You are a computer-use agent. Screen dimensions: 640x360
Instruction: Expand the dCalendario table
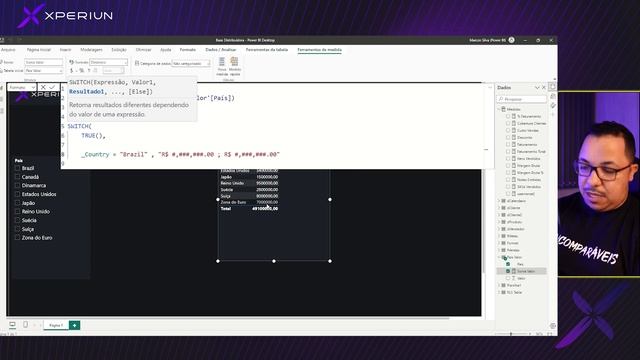[499, 201]
